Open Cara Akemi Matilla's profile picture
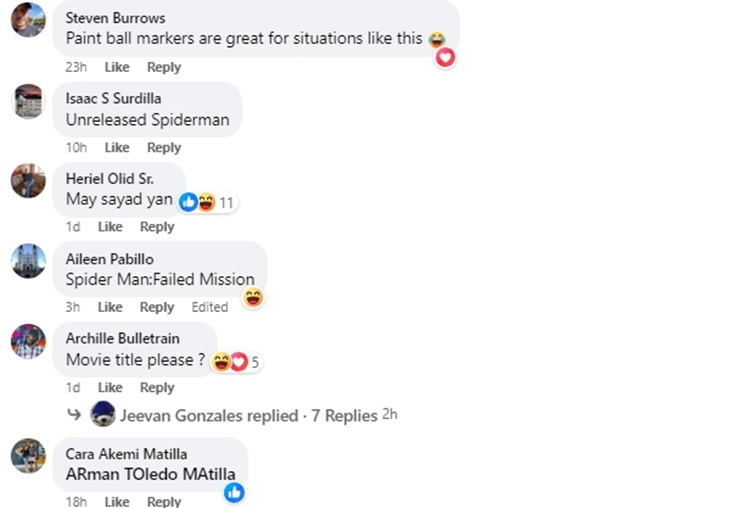Screen dimensions: 750x508 (x=28, y=455)
